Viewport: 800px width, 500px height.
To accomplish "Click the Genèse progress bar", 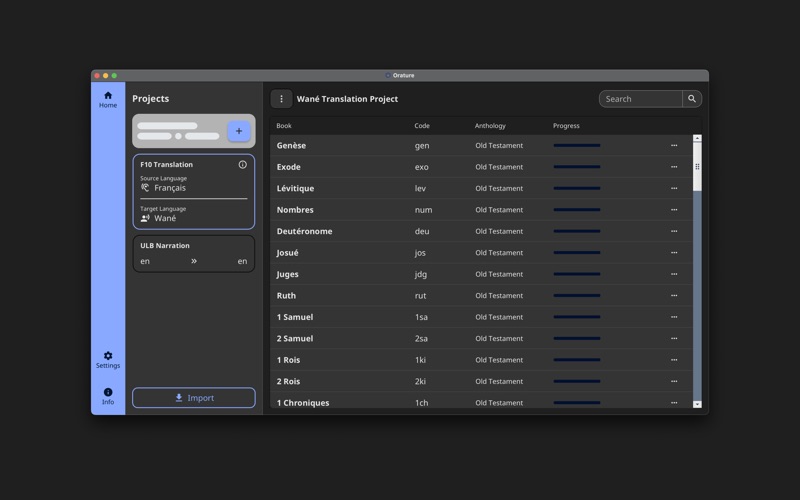I will [x=577, y=145].
